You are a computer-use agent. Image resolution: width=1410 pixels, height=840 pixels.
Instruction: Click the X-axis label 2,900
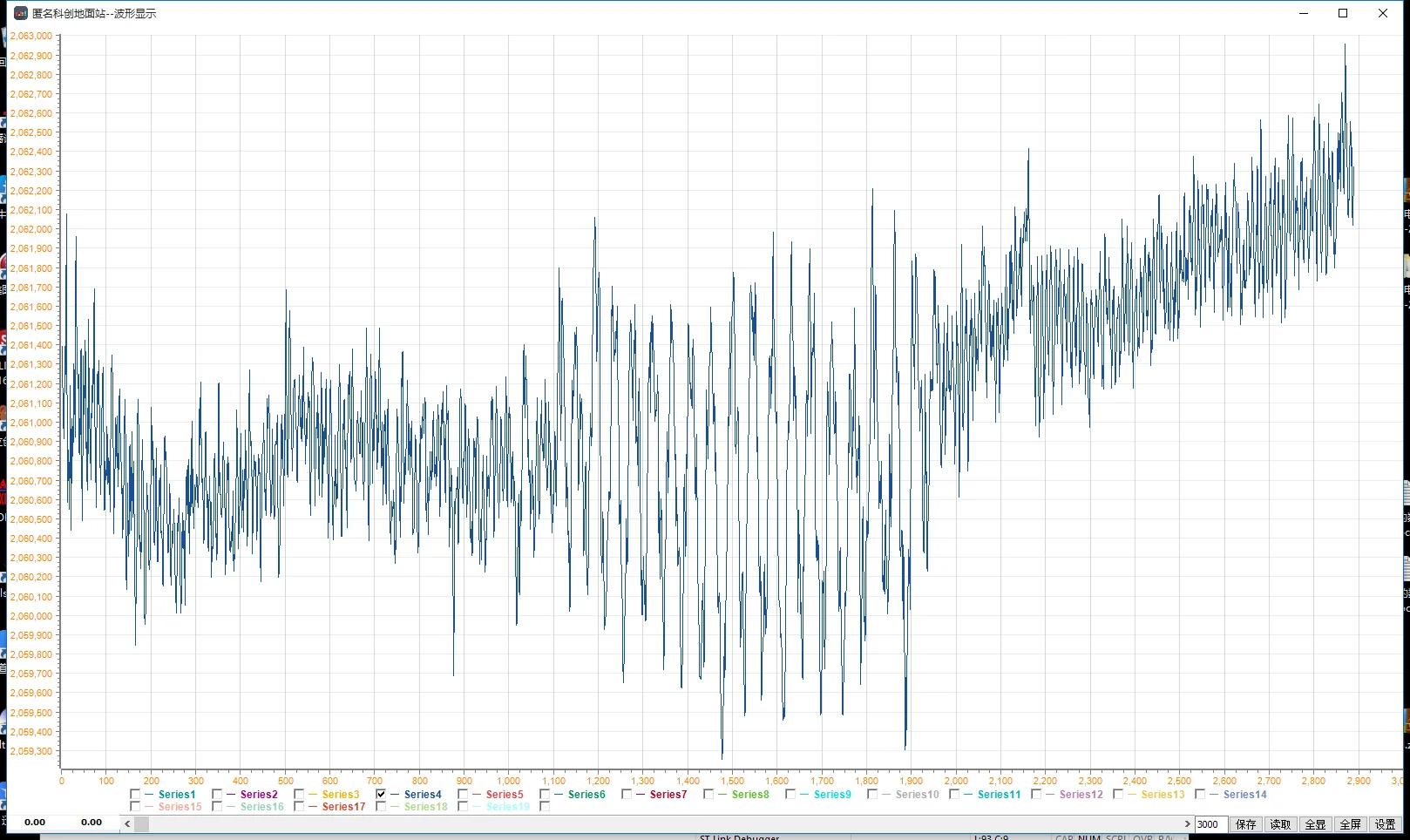1359,781
